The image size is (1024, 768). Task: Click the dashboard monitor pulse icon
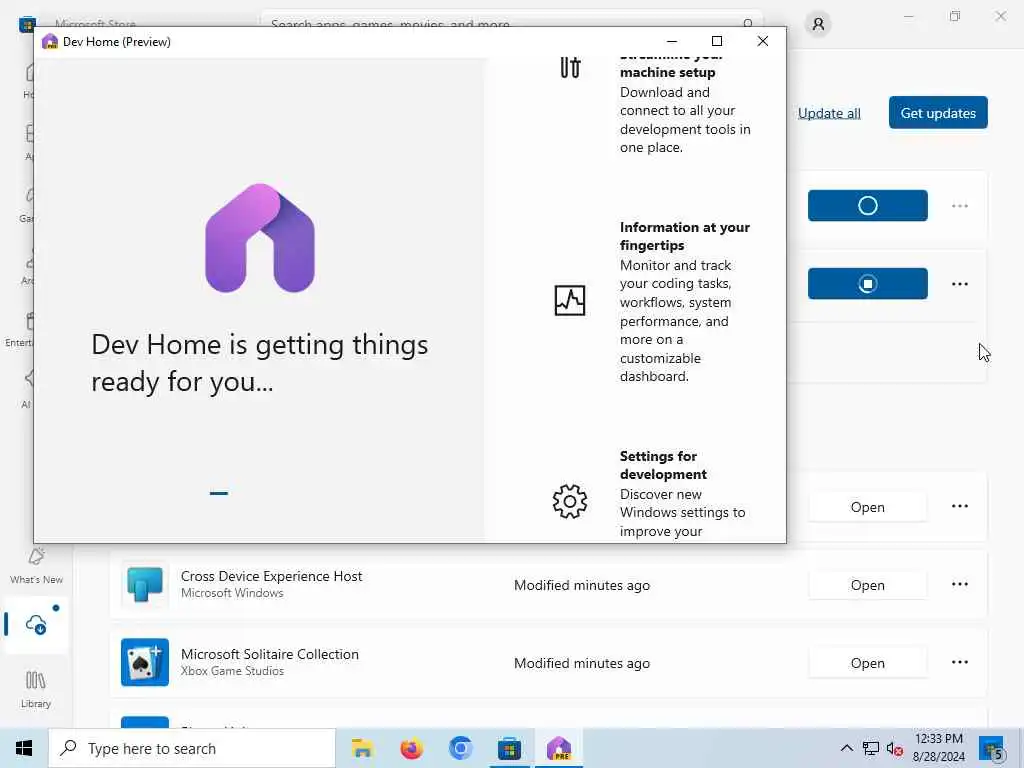569,300
